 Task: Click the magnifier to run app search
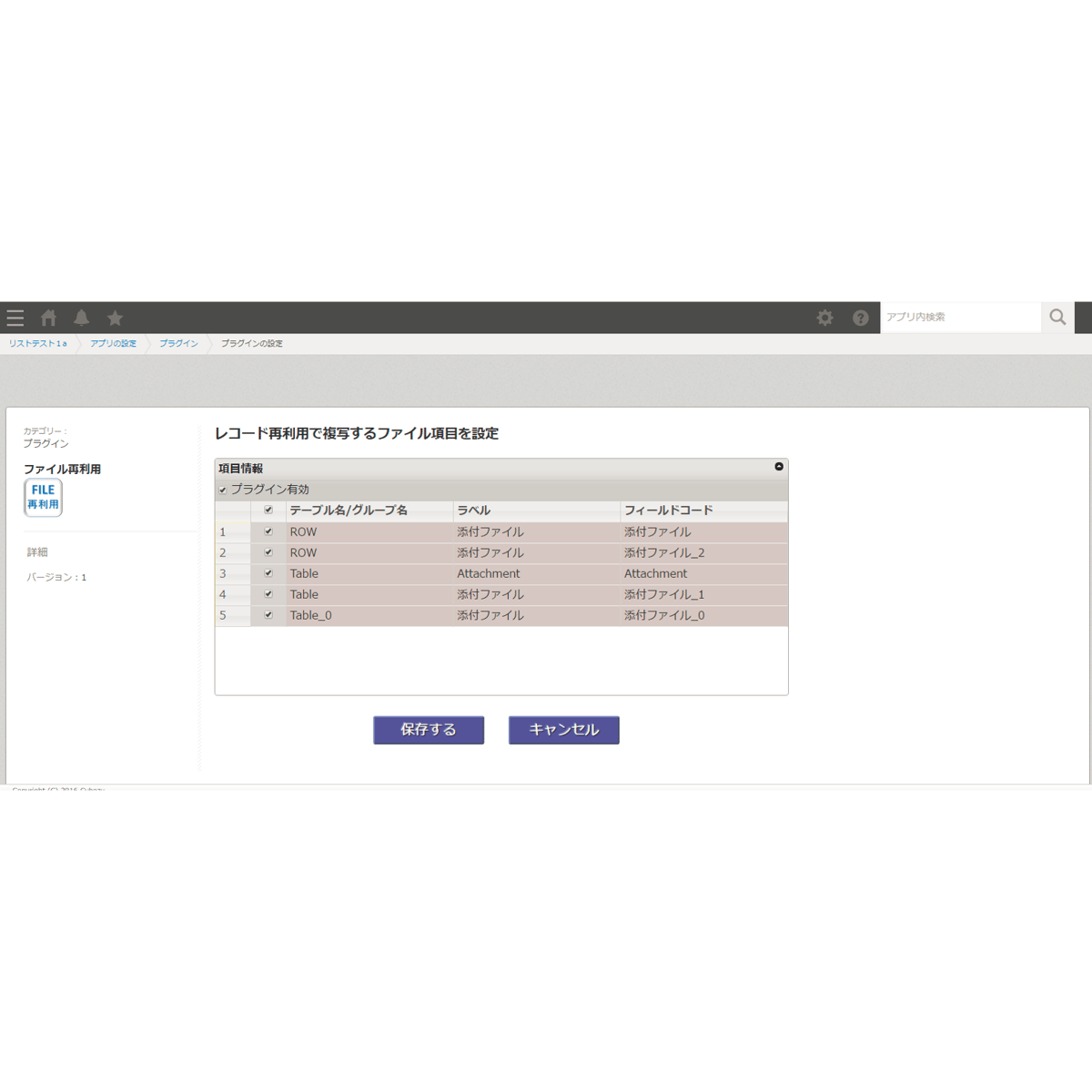tap(1057, 317)
